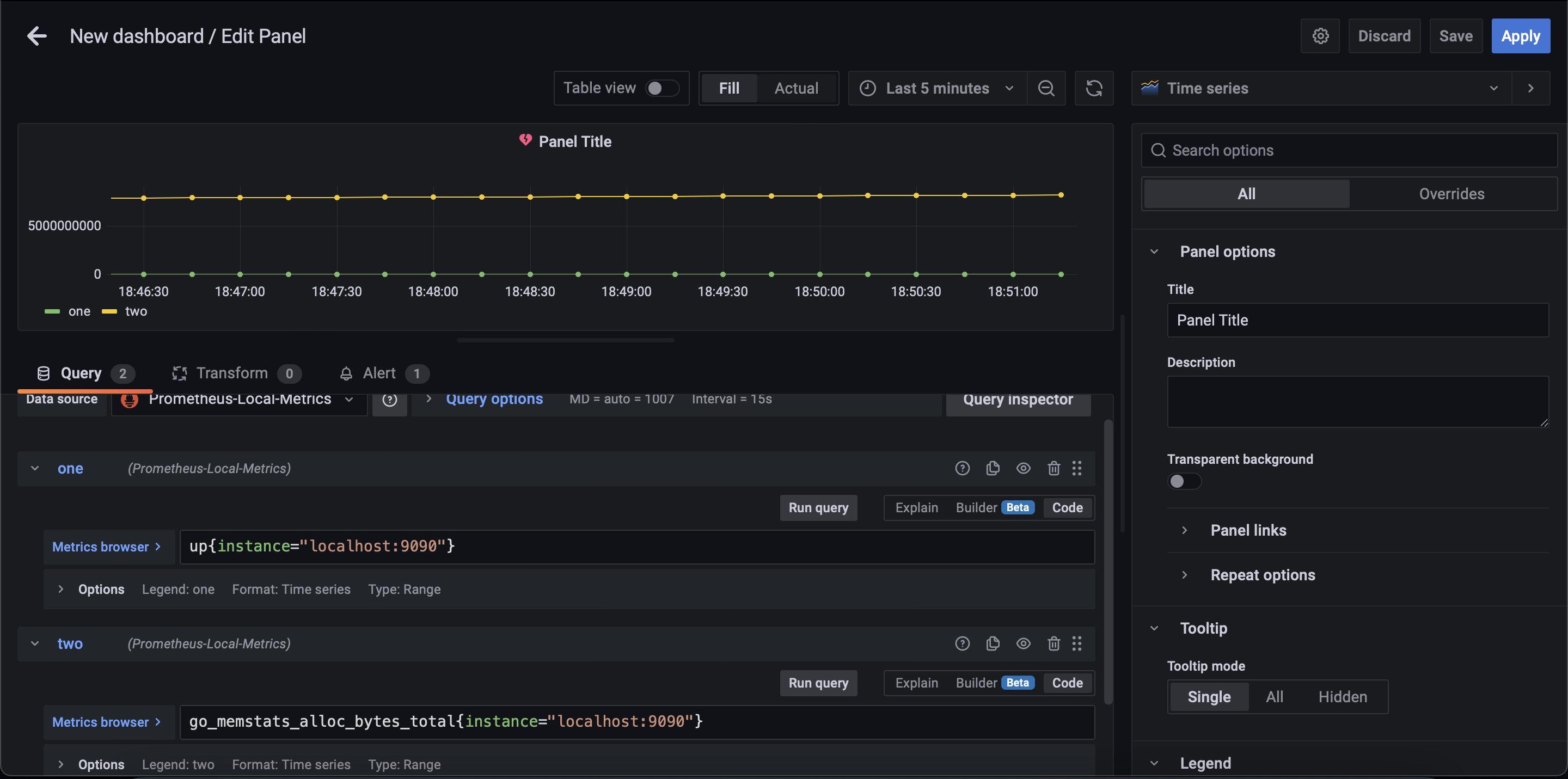Screen dimensions: 1568x779
Task: Click the yellow legend swatch for two
Action: pyautogui.click(x=109, y=311)
